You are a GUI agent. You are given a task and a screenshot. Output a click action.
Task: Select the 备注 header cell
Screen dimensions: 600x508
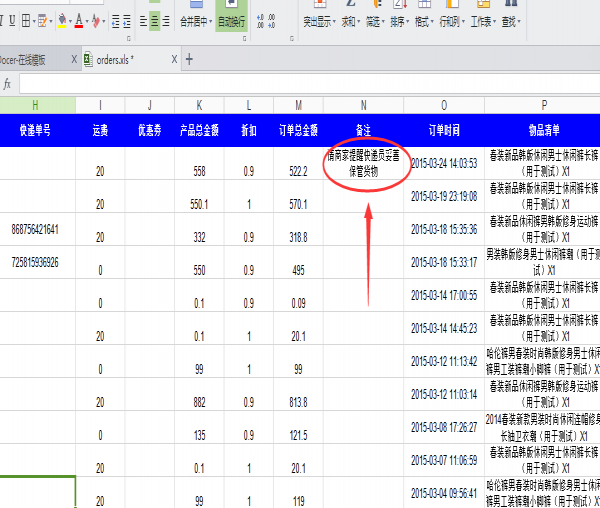[x=363, y=129]
